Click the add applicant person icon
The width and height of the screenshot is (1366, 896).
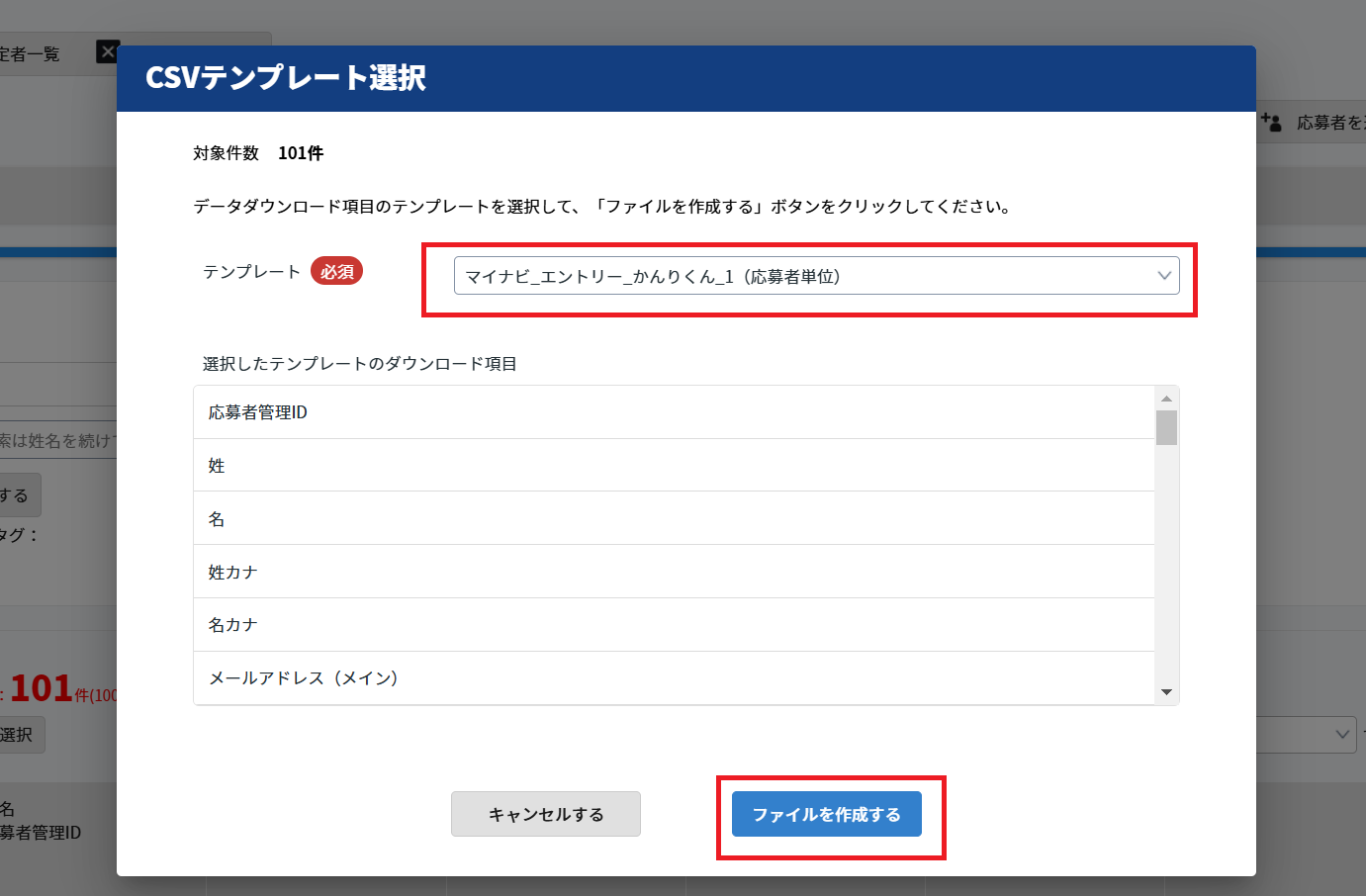1273,122
